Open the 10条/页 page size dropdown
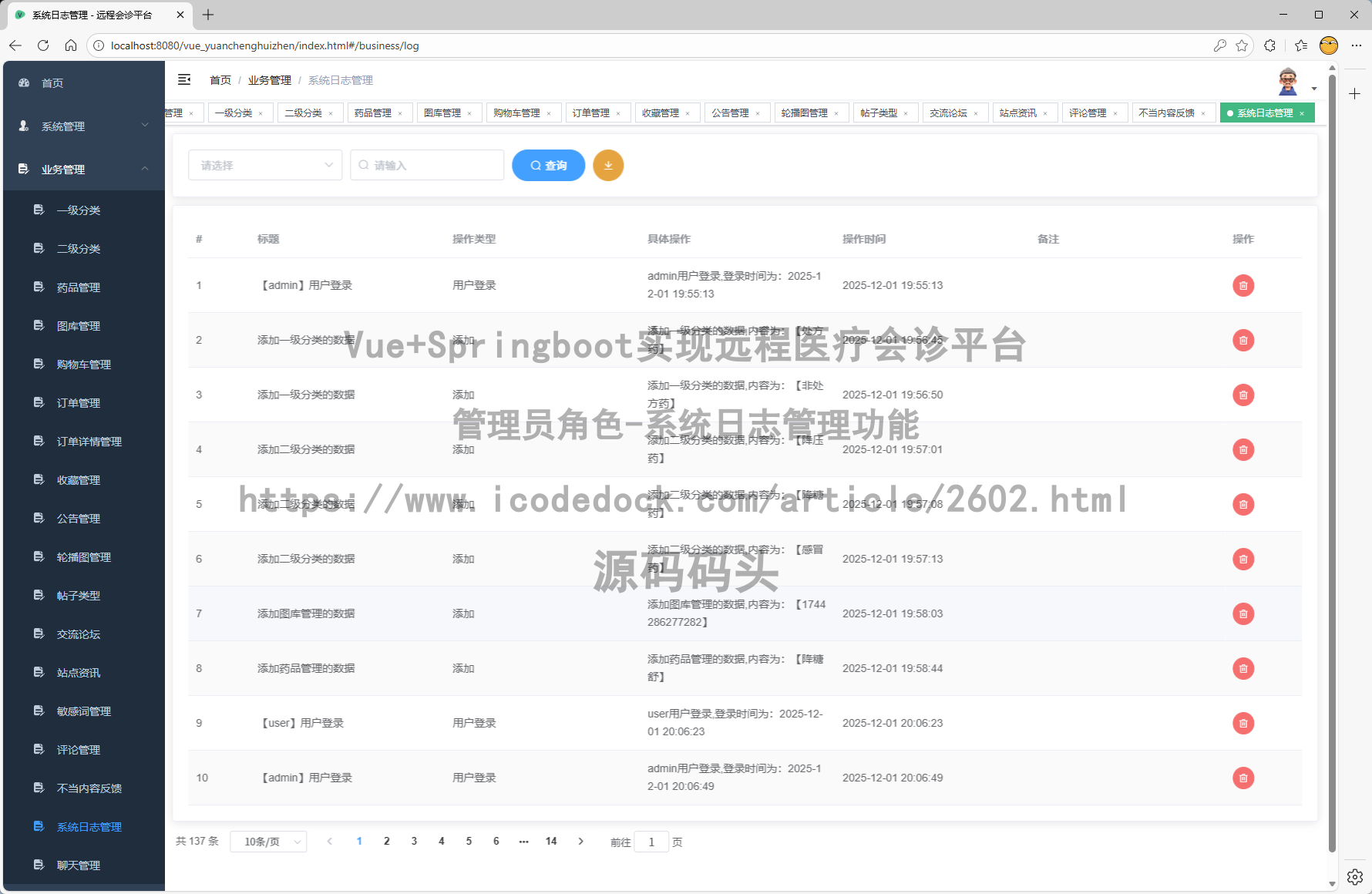The image size is (1372, 894). (268, 842)
